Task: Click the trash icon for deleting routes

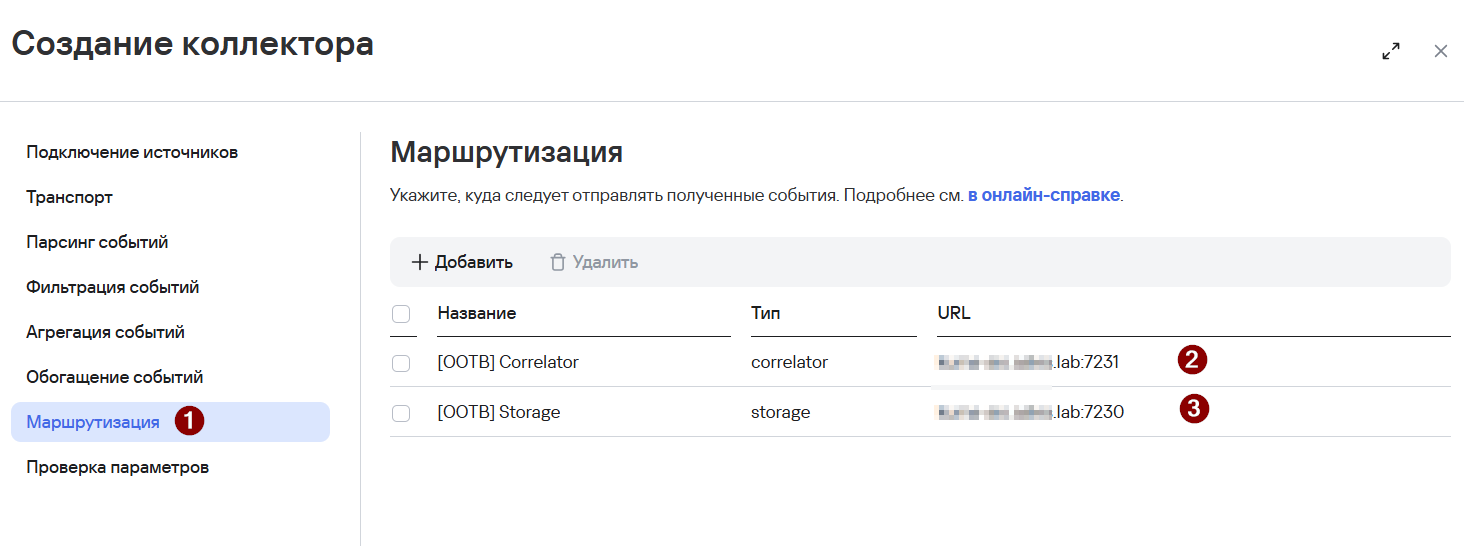Action: pyautogui.click(x=558, y=263)
